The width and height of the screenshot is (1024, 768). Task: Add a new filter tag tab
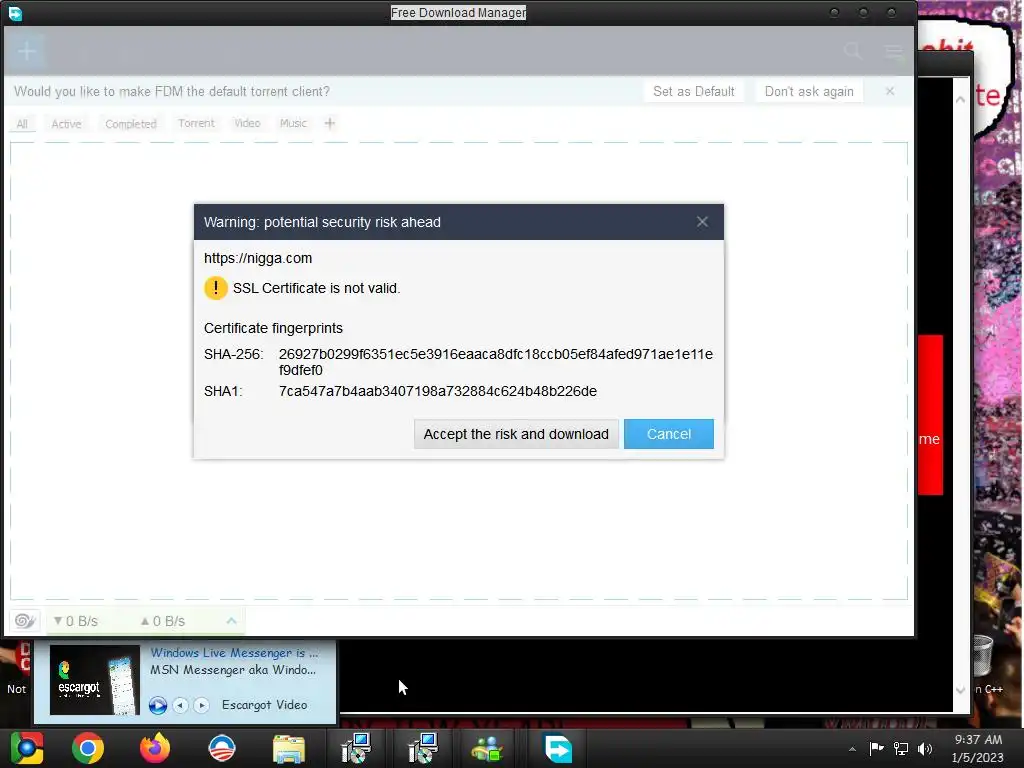pos(330,123)
